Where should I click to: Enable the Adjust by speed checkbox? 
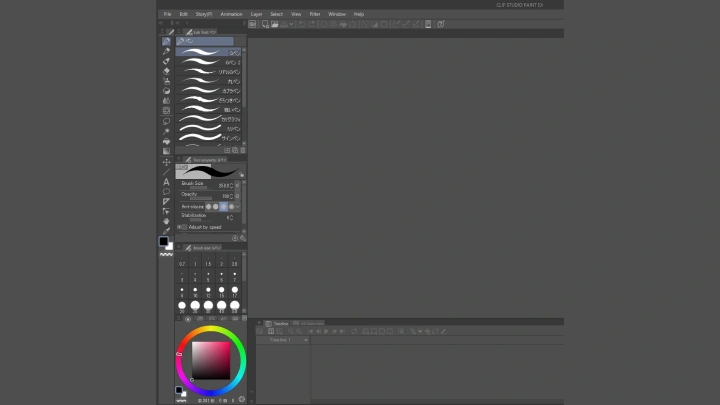click(x=185, y=227)
